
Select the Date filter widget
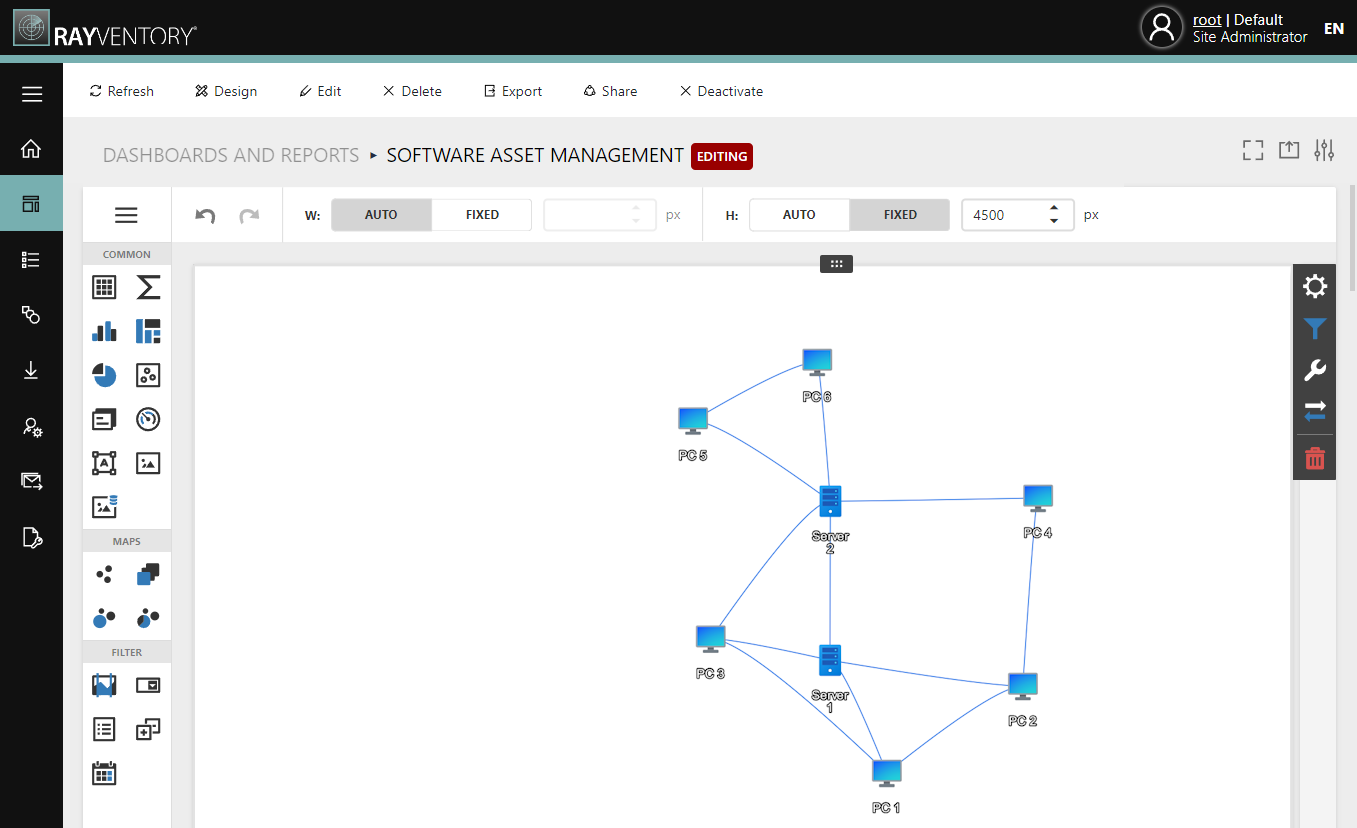tap(104, 772)
